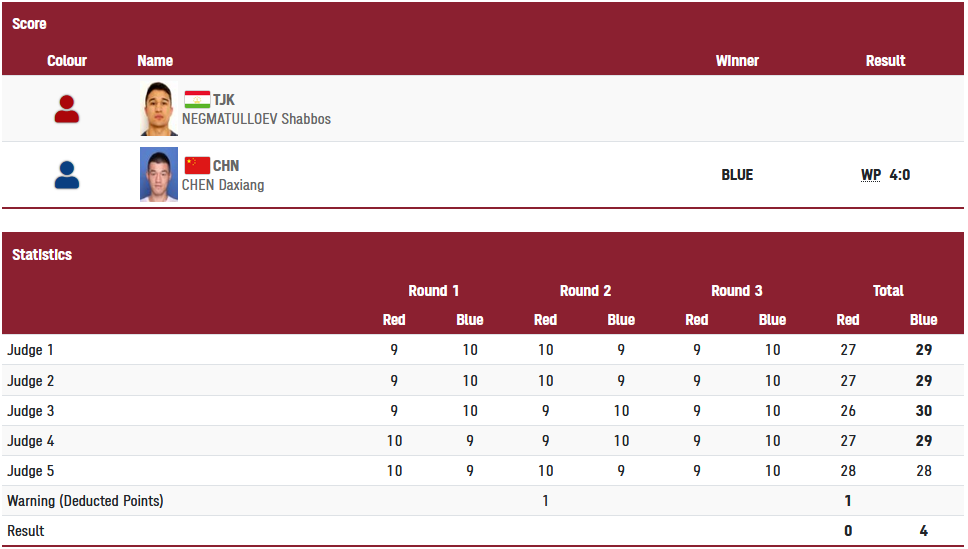
Task: Click the CHN country code
Action: [x=226, y=166]
